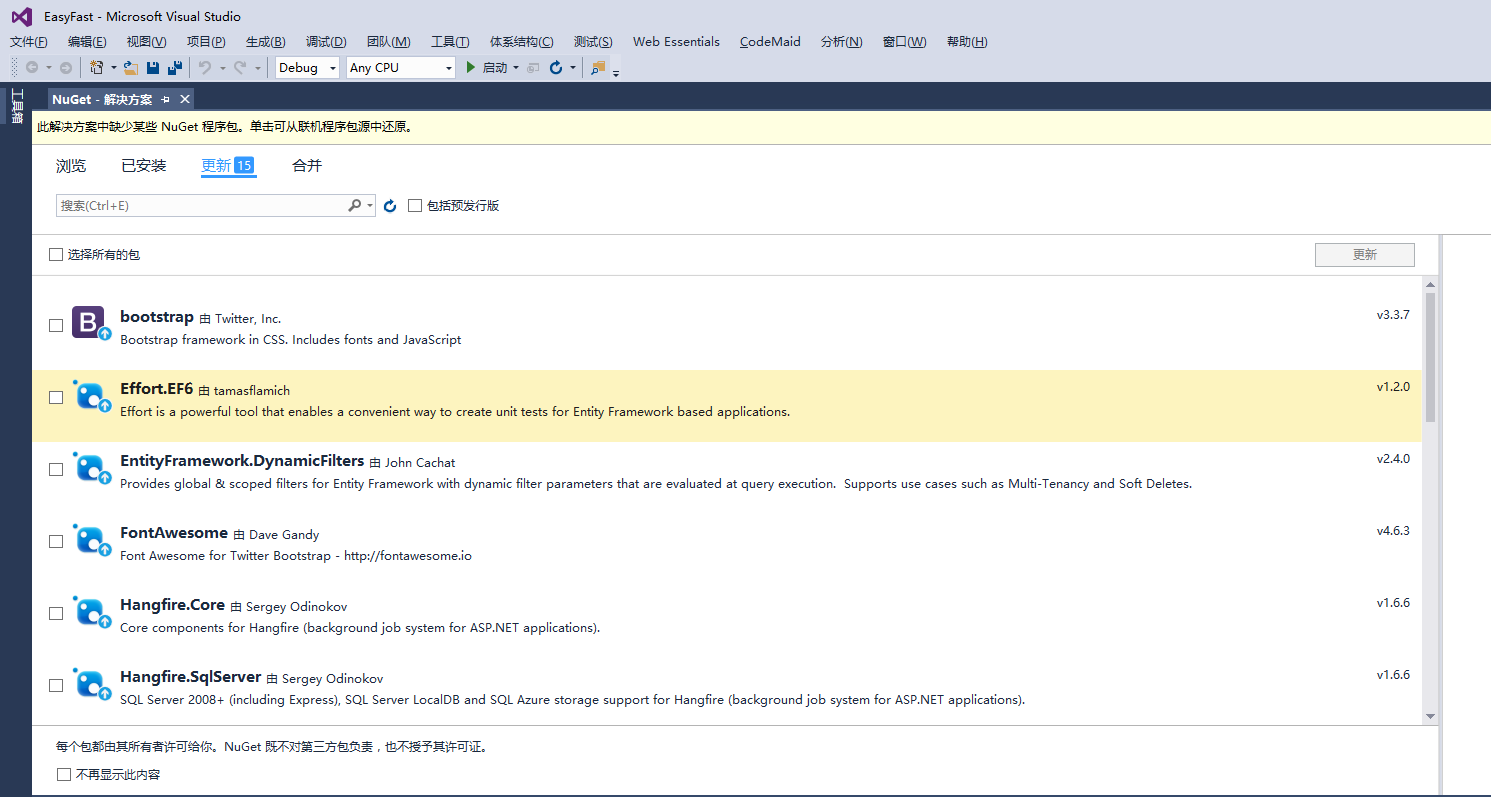Click the search magnifier icon in the NuGet search box
1491x797 pixels.
tap(354, 205)
